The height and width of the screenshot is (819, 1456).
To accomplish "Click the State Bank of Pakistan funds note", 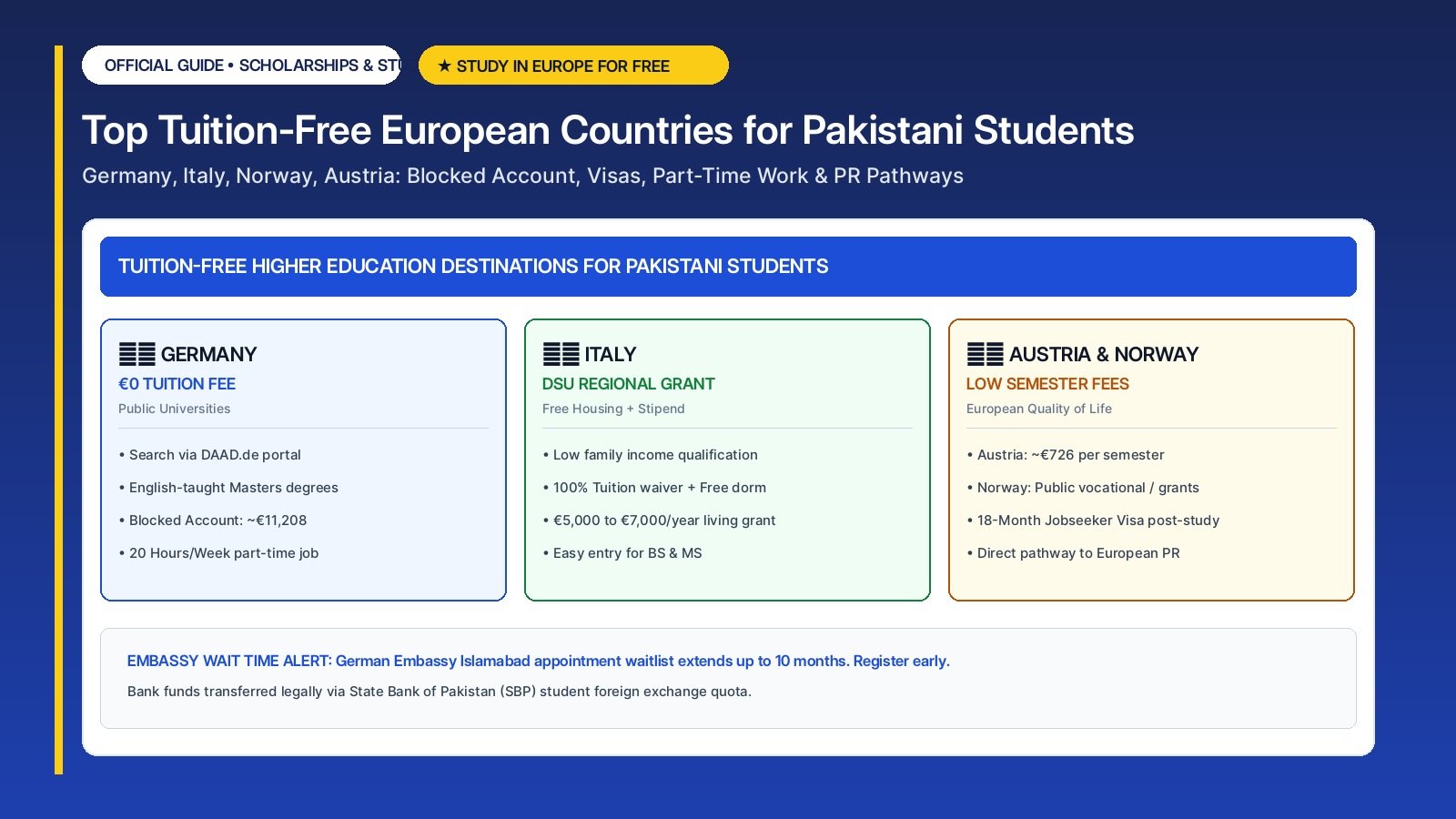I will tap(440, 692).
